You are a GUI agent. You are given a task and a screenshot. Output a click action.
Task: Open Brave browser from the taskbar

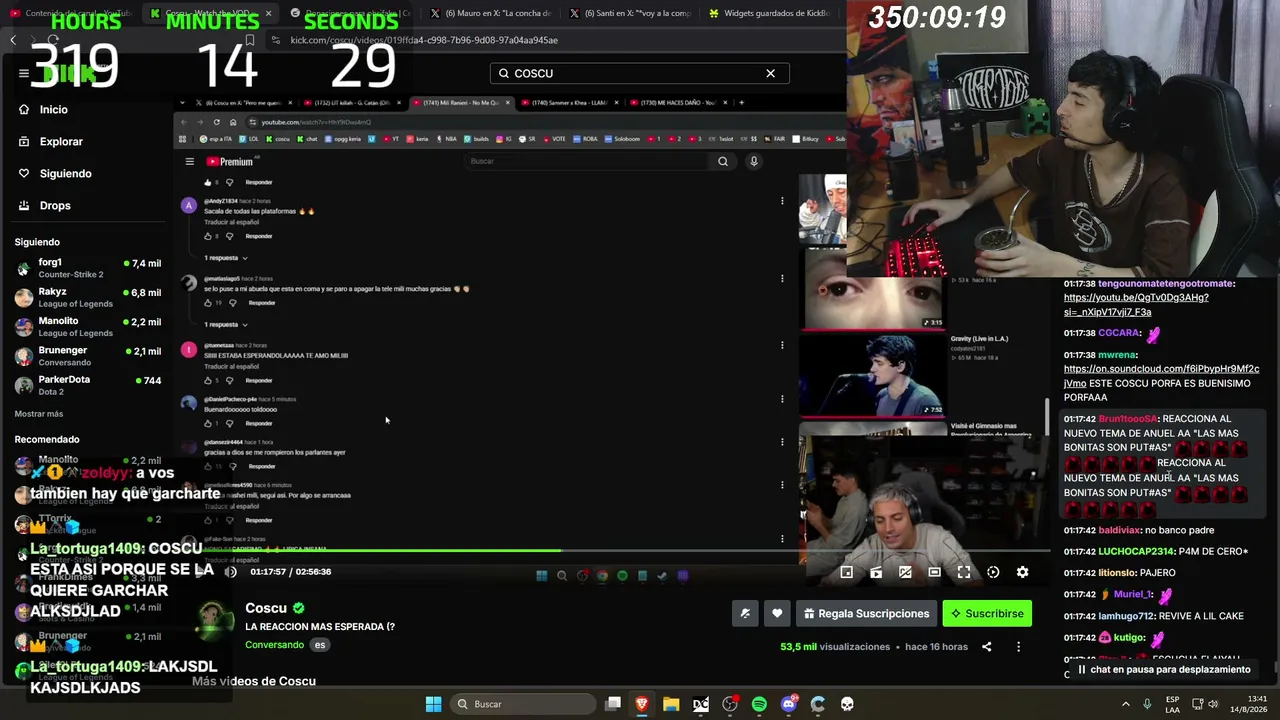pyautogui.click(x=642, y=704)
